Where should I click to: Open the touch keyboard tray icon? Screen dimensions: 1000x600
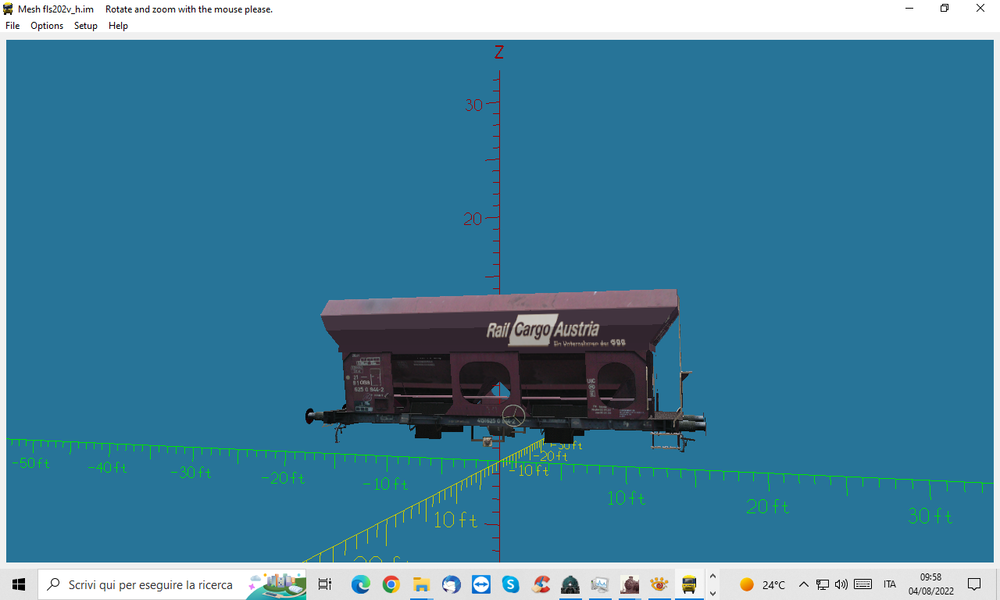coord(863,584)
